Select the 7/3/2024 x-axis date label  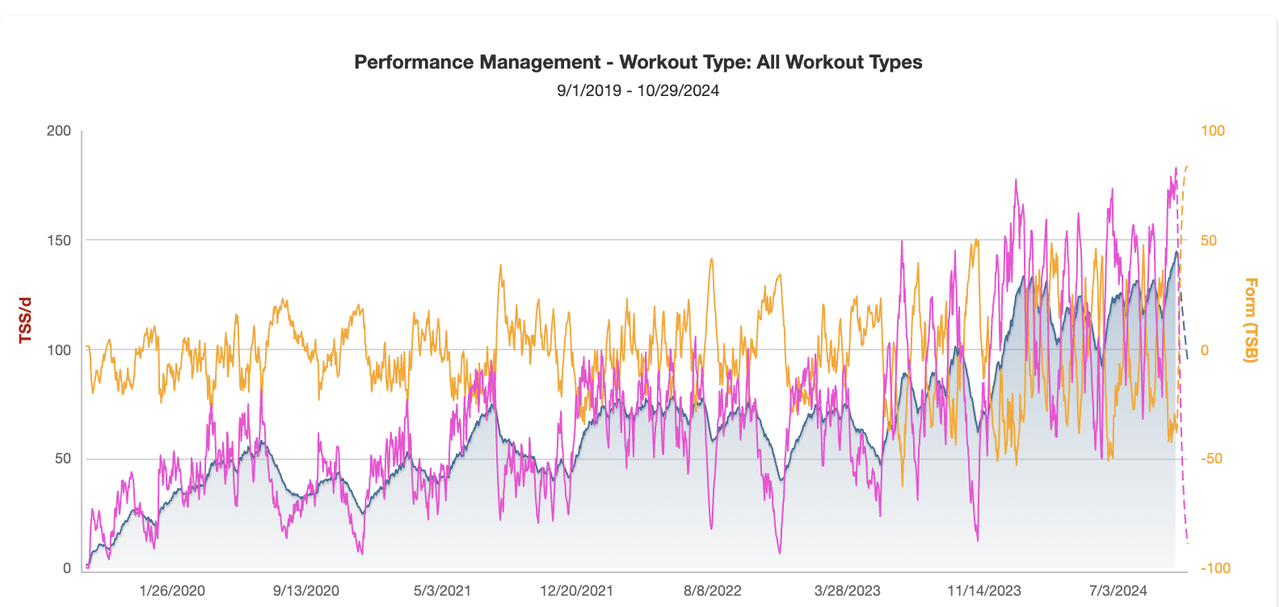pyautogui.click(x=1118, y=591)
